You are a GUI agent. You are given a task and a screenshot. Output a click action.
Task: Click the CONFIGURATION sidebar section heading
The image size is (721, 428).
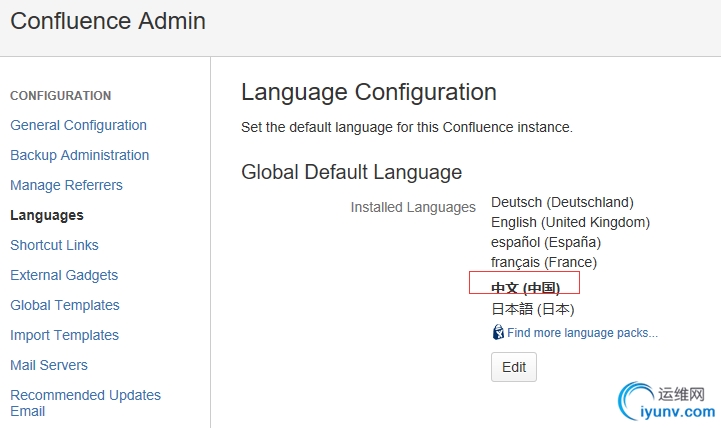coord(61,96)
